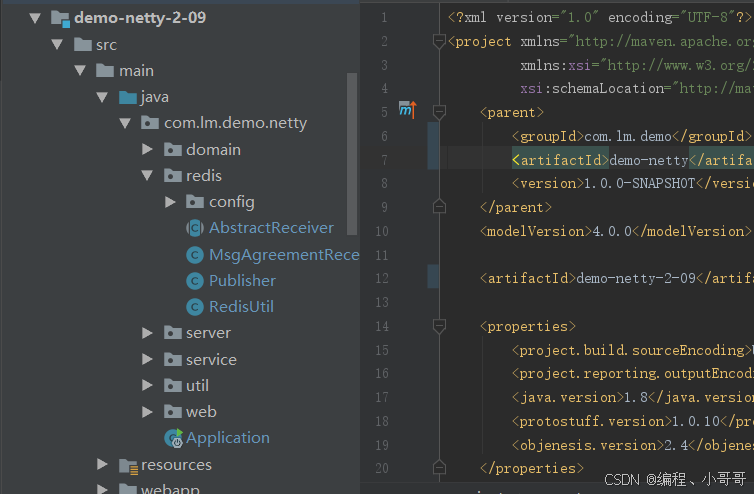Click the AbstractReceiver abstract class icon
The width and height of the screenshot is (754, 494).
pos(195,228)
